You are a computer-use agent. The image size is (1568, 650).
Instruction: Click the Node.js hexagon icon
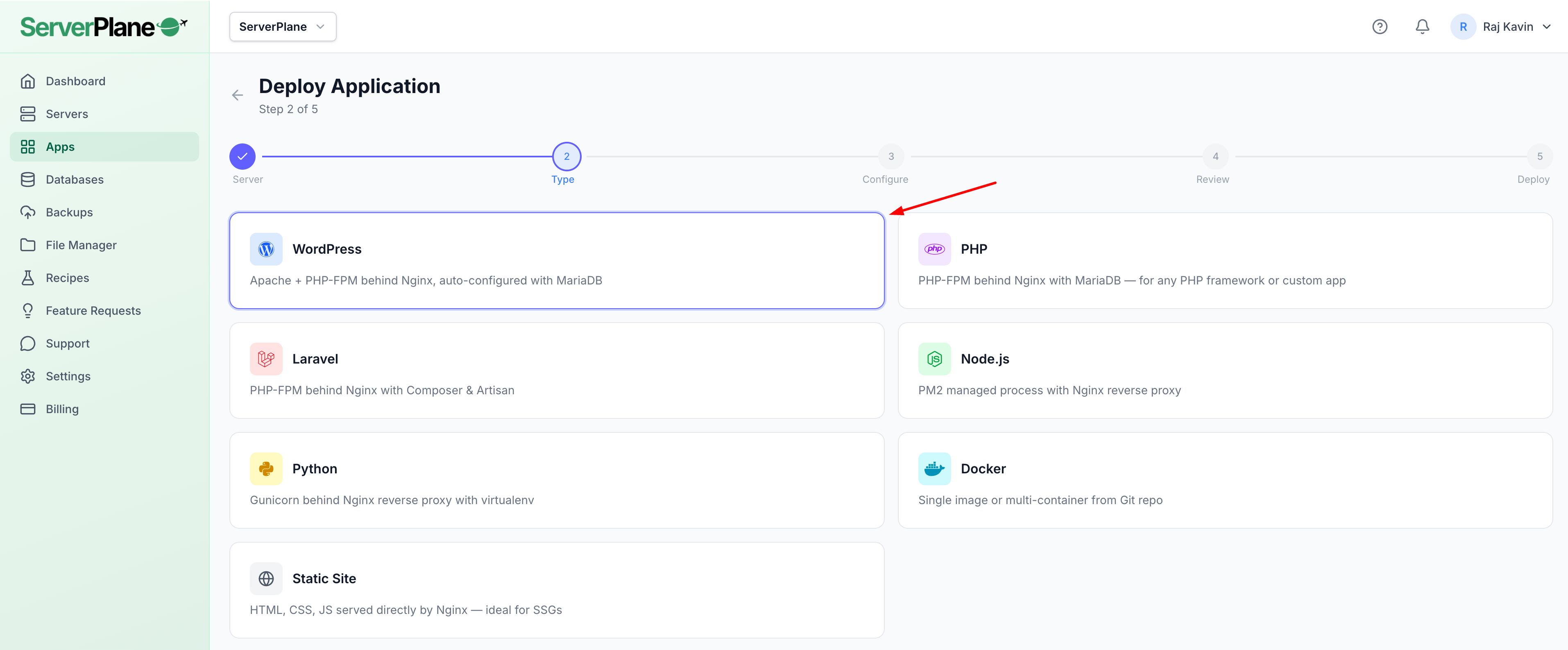point(934,359)
